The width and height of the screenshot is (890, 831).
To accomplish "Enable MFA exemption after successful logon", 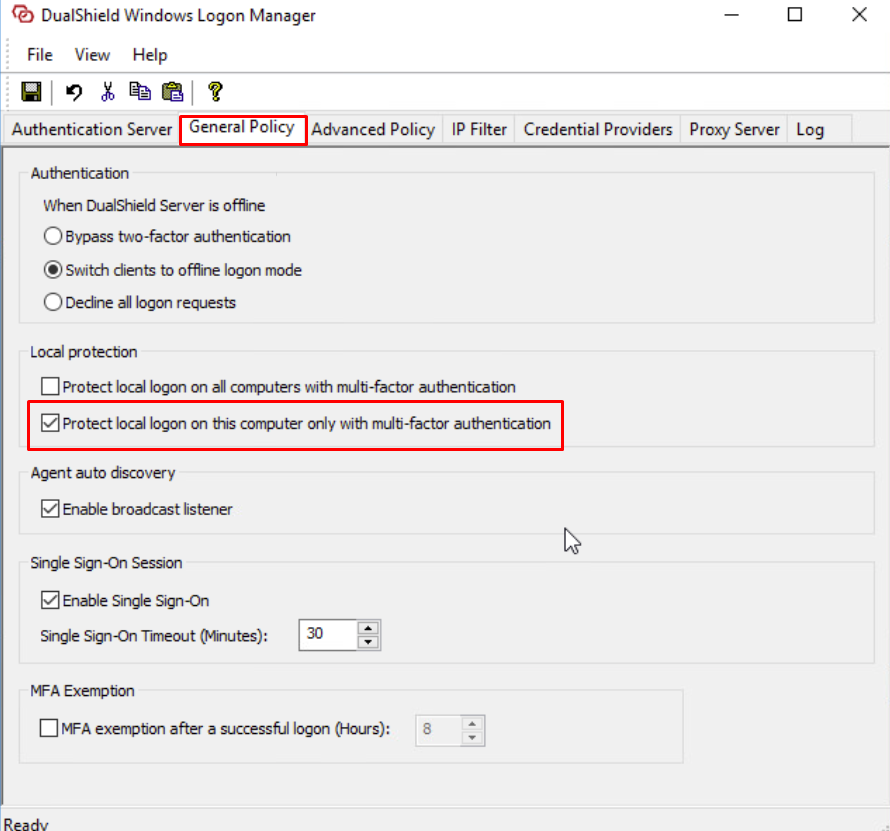I will click(x=215, y=728).
